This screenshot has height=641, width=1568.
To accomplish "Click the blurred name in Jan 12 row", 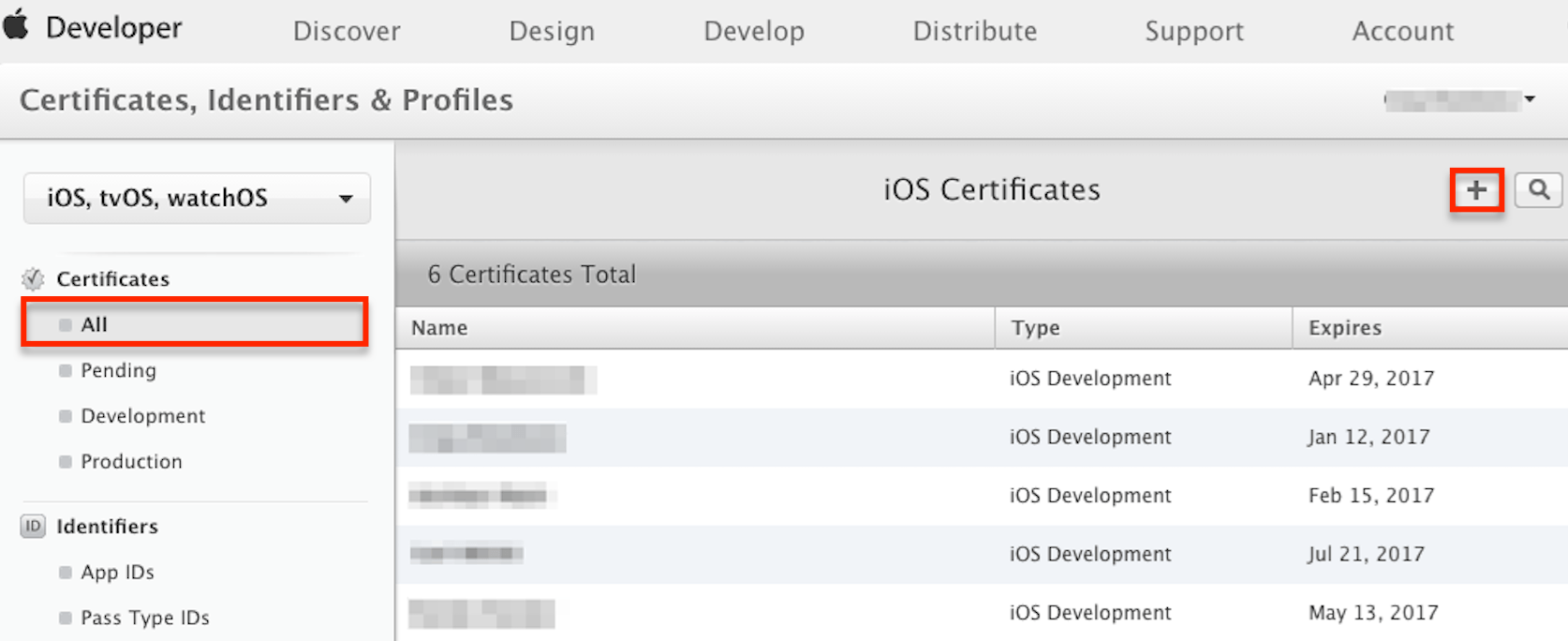I will (487, 439).
